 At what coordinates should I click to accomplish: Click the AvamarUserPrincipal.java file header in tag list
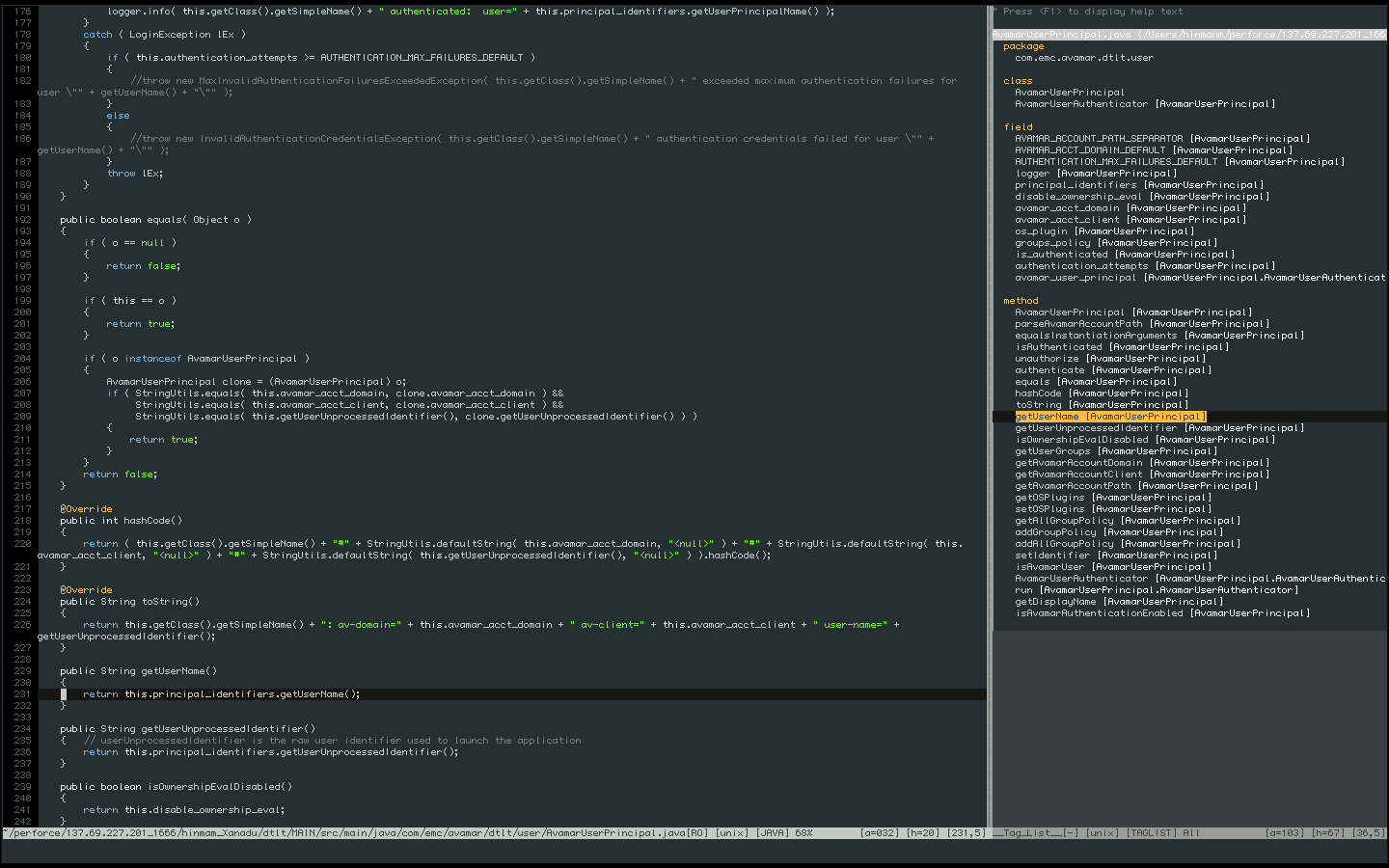point(1188,35)
